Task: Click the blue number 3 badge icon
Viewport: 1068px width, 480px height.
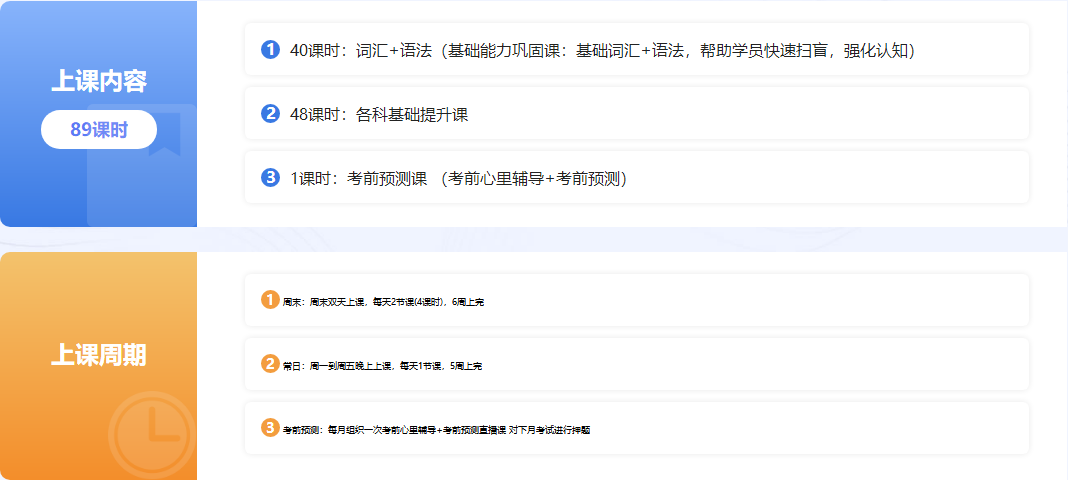Action: (270, 178)
